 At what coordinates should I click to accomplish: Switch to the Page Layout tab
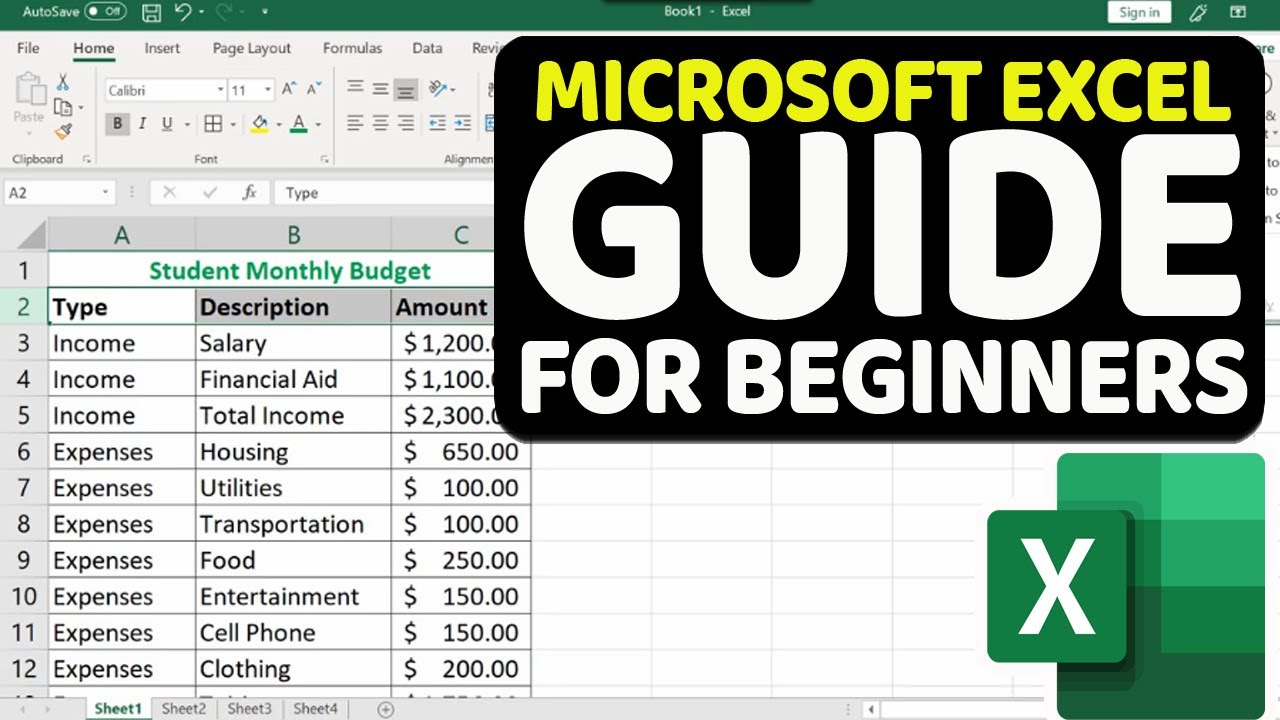[x=252, y=48]
